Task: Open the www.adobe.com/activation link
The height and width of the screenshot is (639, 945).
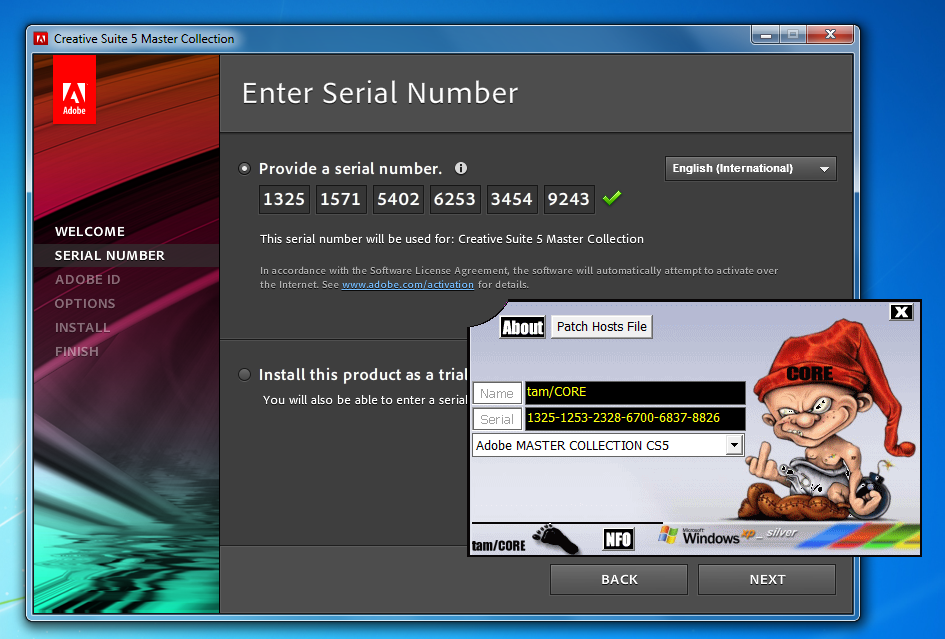Action: pos(407,285)
